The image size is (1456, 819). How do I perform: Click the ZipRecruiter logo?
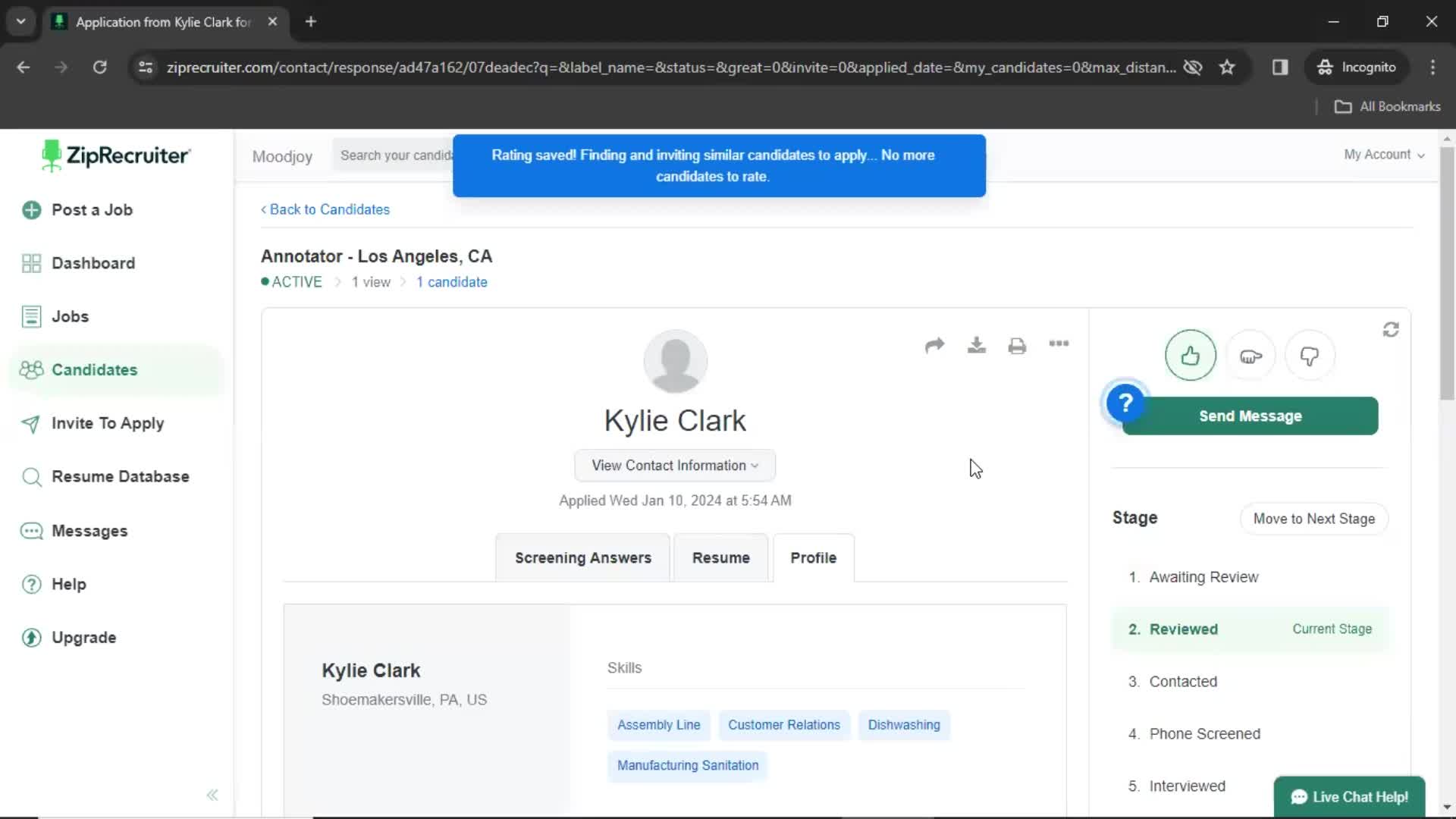click(x=116, y=155)
